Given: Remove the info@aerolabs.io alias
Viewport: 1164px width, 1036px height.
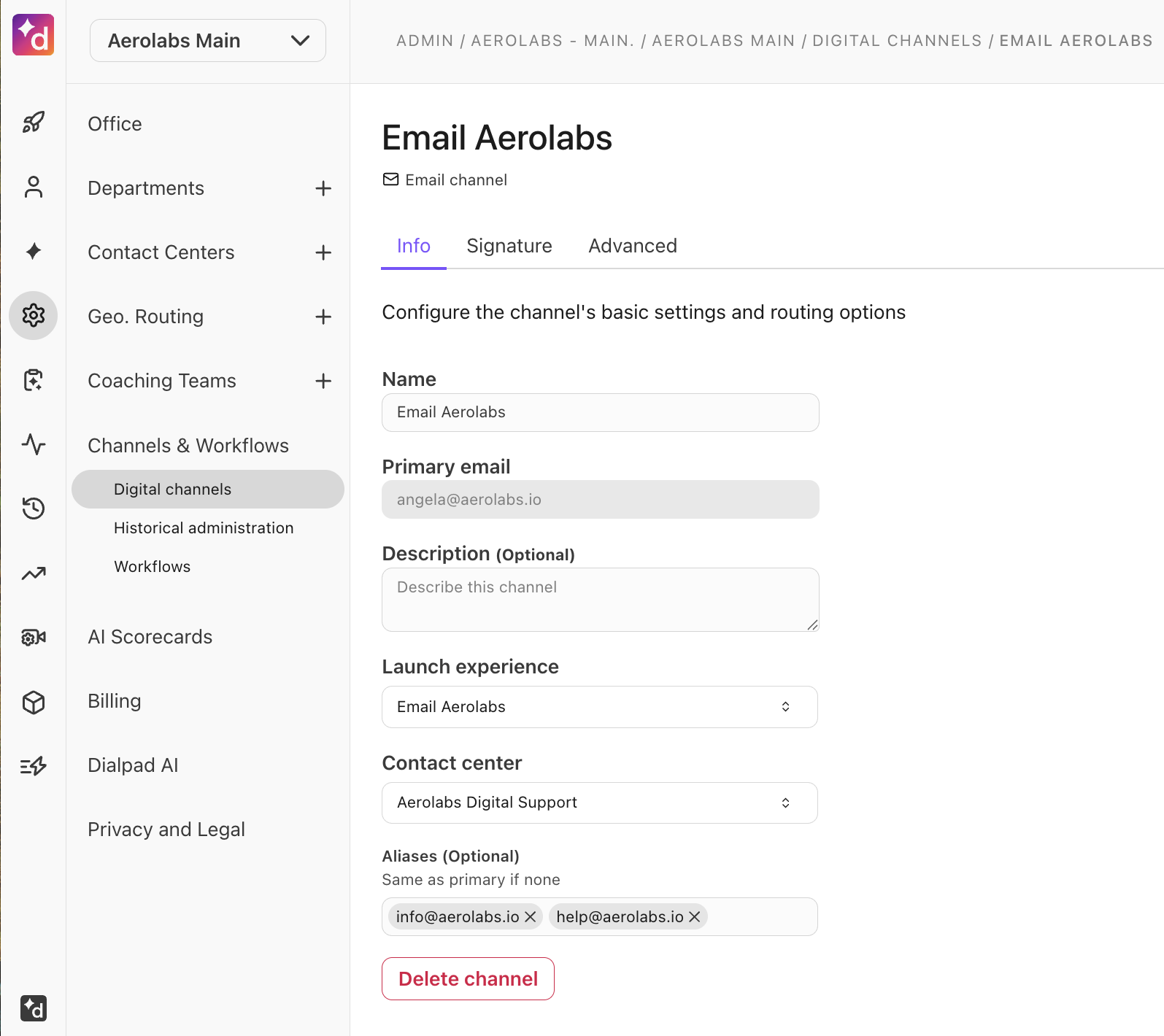Looking at the screenshot, I should tap(531, 916).
